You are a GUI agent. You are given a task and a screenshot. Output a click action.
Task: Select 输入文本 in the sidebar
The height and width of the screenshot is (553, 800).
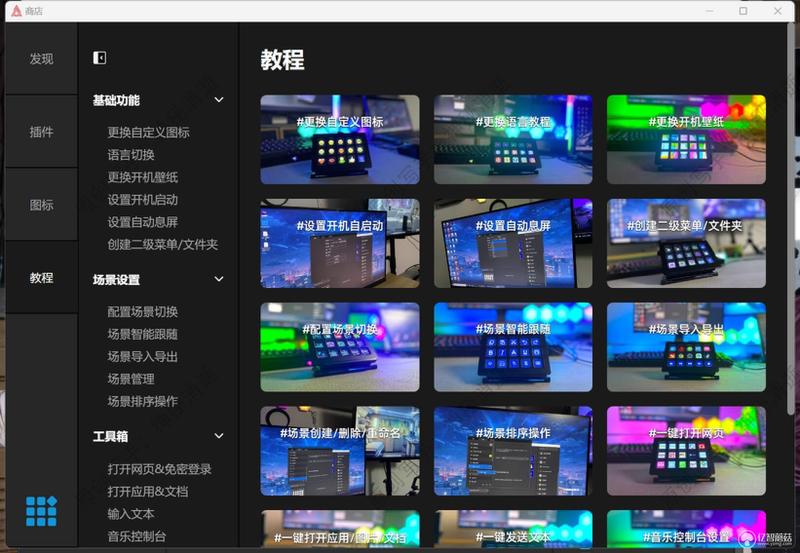[x=131, y=514]
